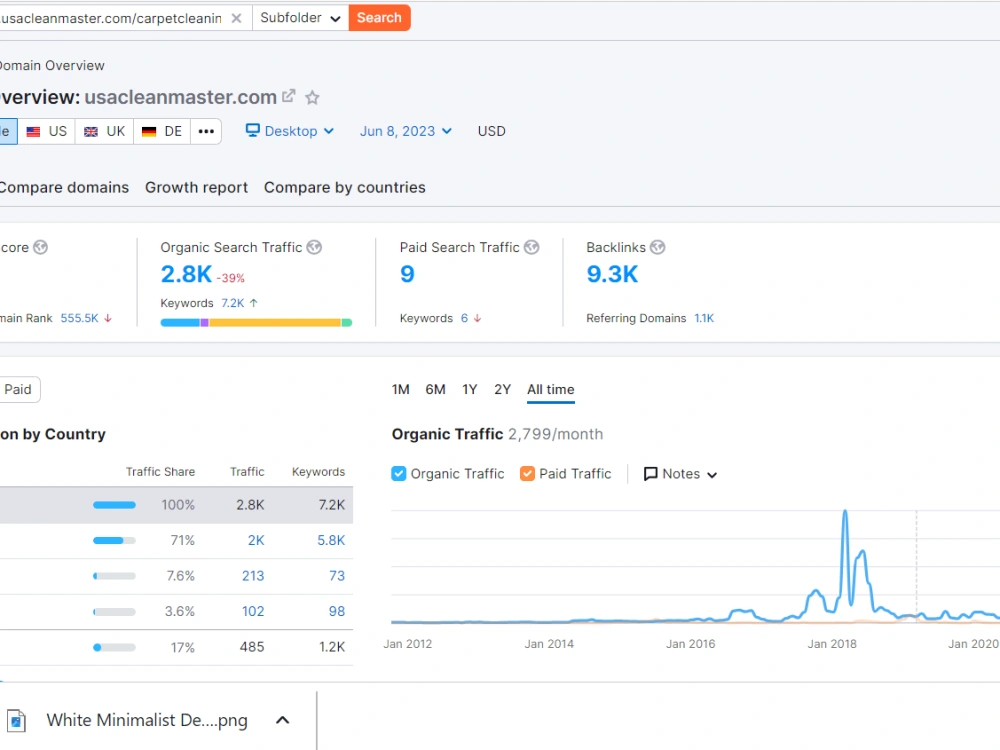This screenshot has height=750, width=1000.
Task: Open the Compare by countries tab
Action: [x=344, y=188]
